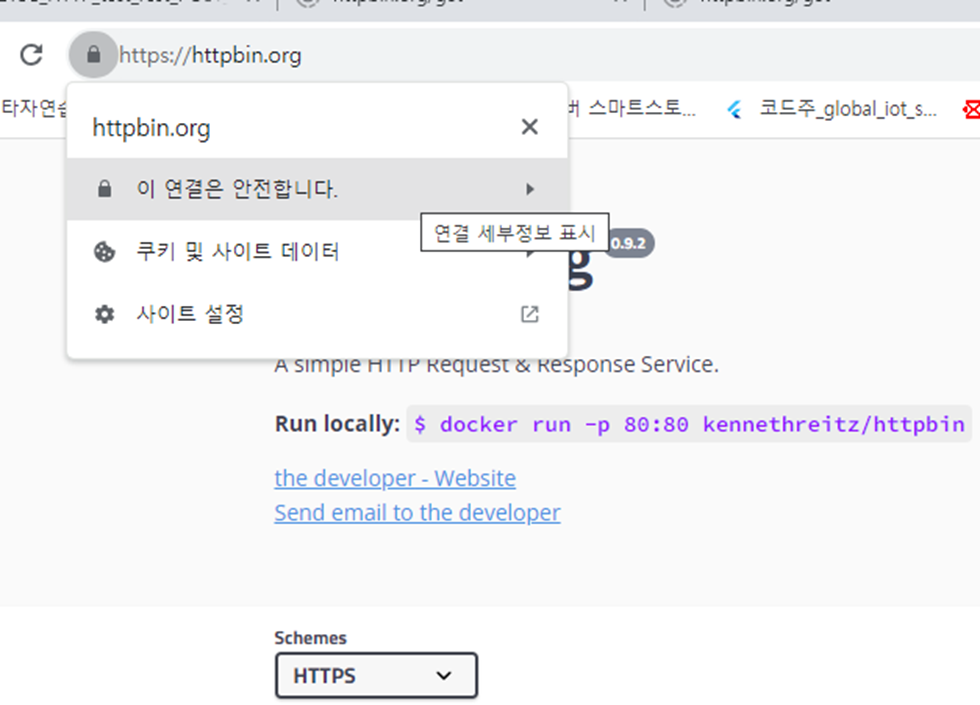Open the 타자연습 bookmark
This screenshot has width=980, height=705.
coord(34,108)
